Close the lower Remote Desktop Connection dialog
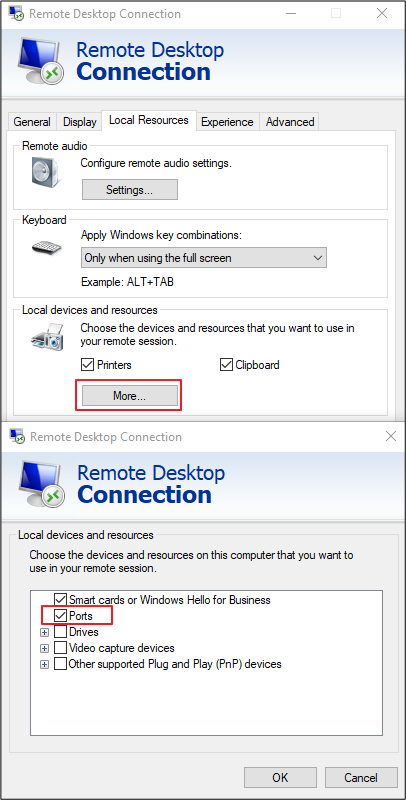The height and width of the screenshot is (800, 406). (391, 436)
